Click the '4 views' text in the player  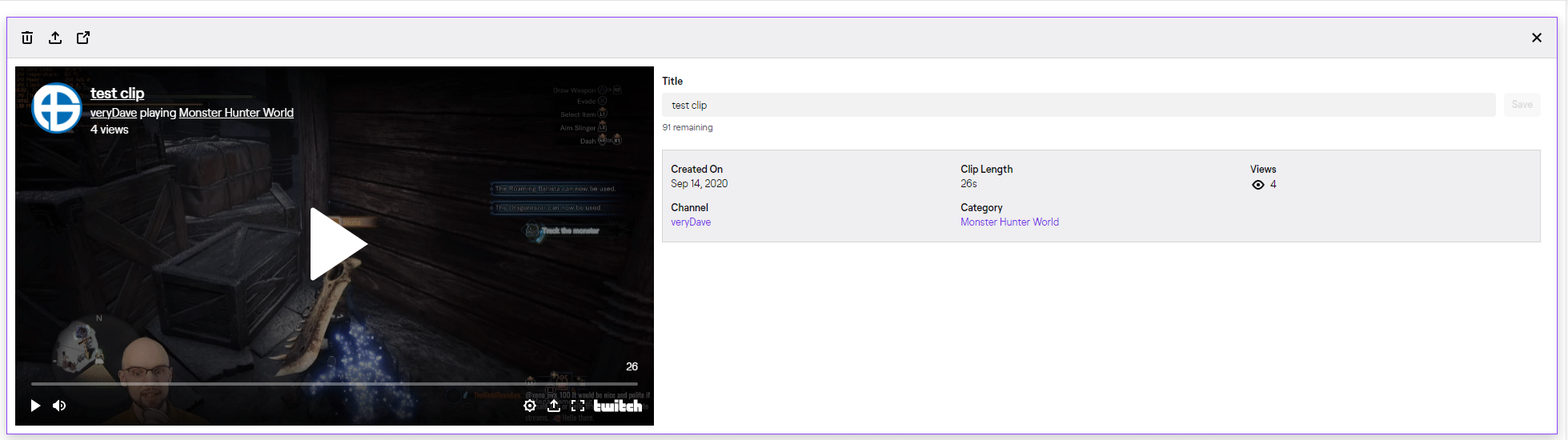coord(110,130)
